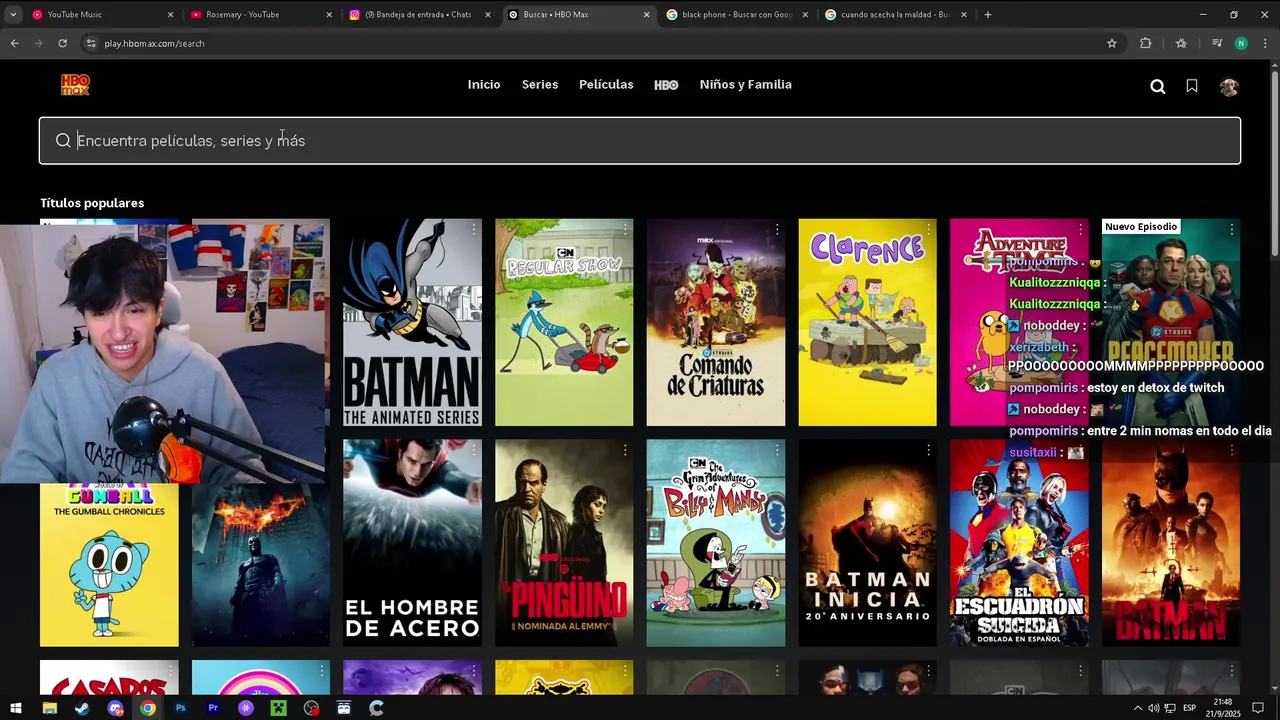Reload the page with browser refresh icon

(62, 43)
